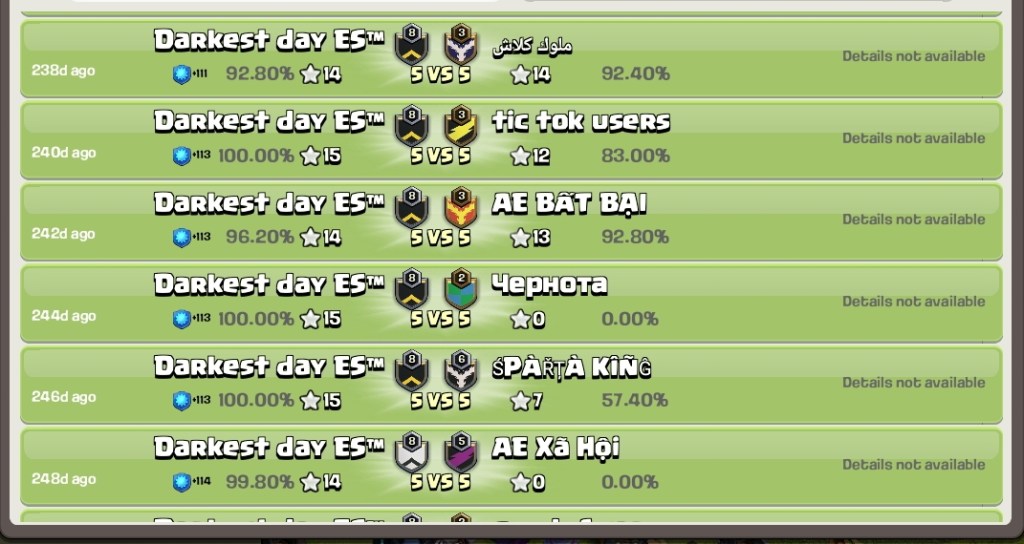Select the war entry from 246d ago
1024x544 pixels.
point(511,385)
